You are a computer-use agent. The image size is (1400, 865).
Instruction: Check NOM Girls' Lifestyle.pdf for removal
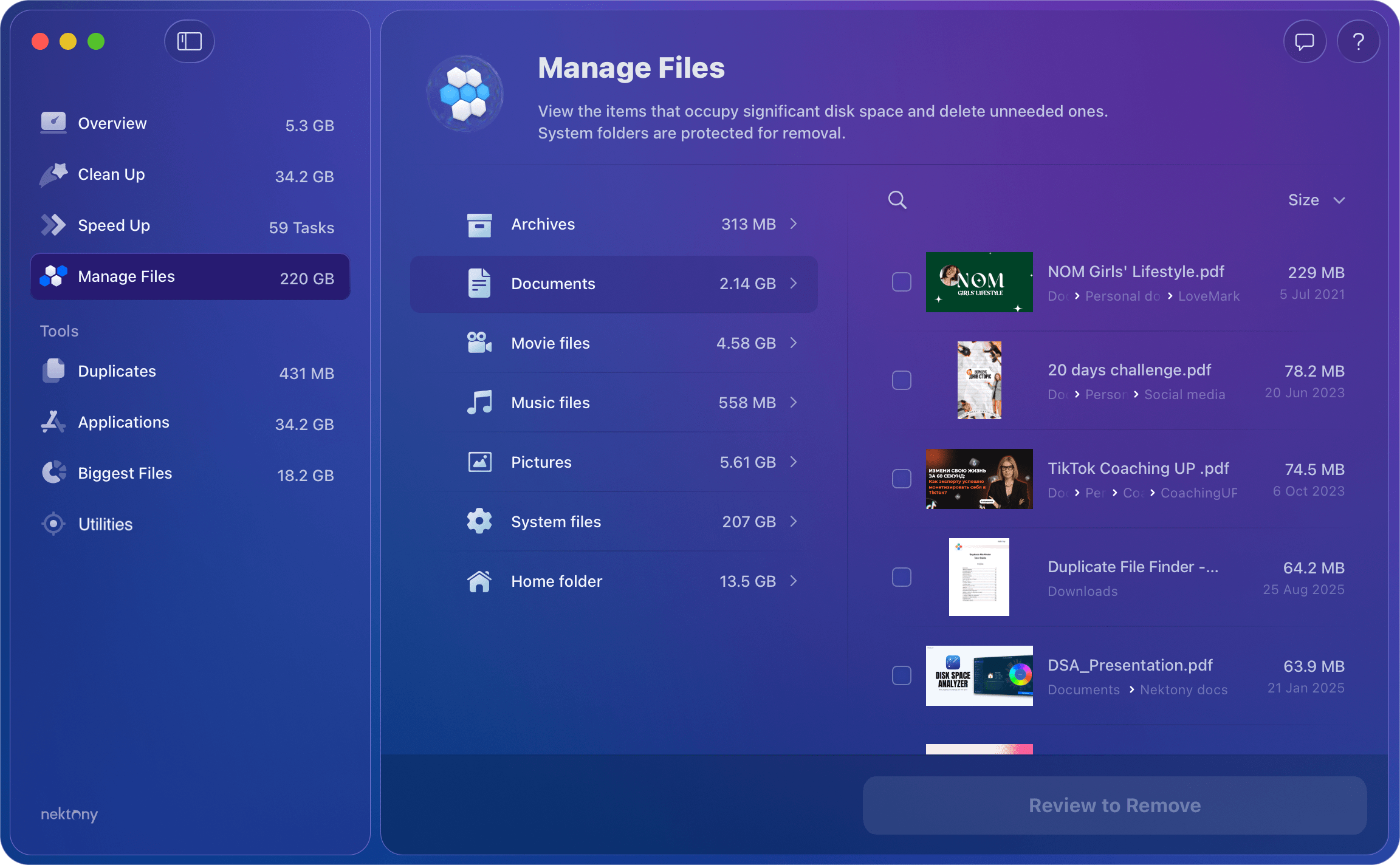click(902, 281)
